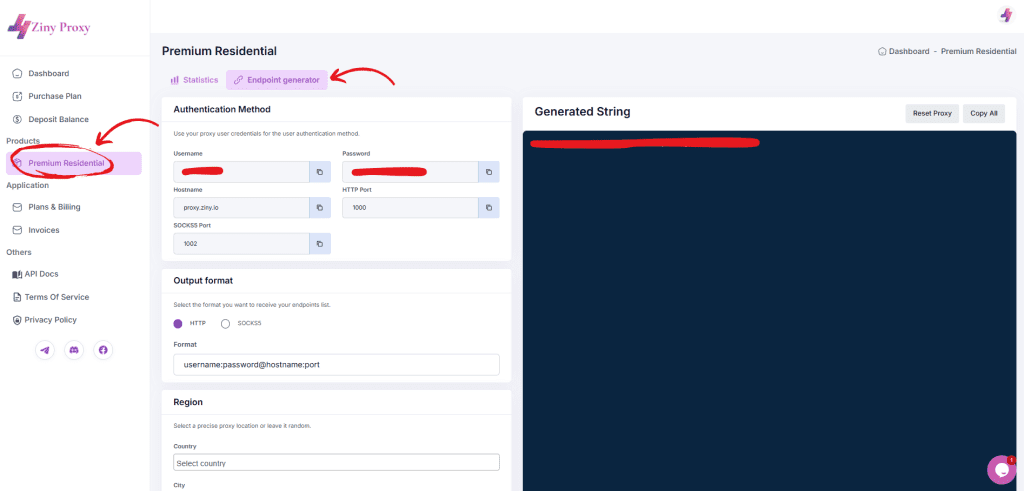The height and width of the screenshot is (491, 1024).
Task: Copy the Username field value
Action: click(320, 172)
